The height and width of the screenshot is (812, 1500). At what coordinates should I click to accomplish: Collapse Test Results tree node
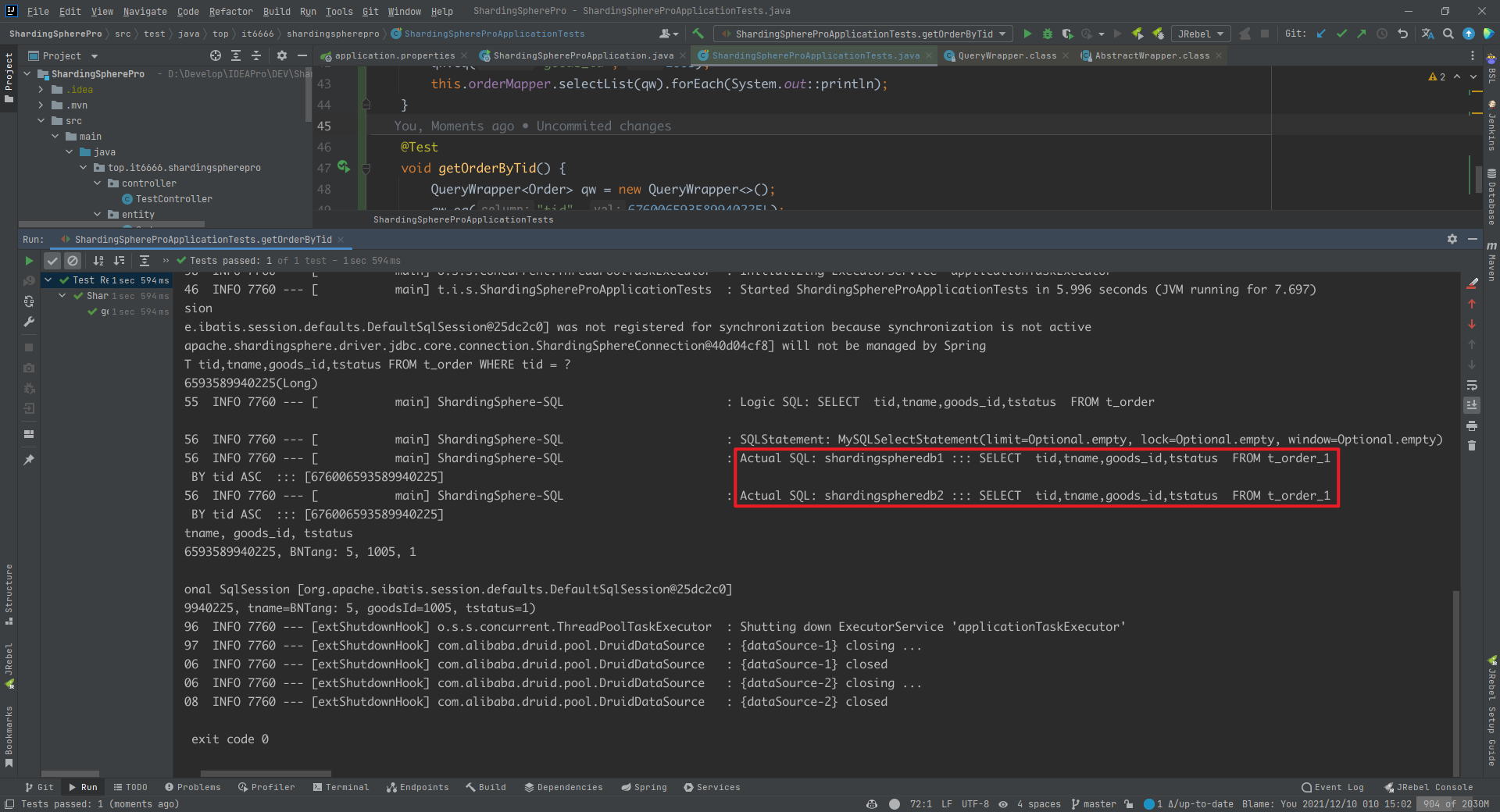(x=48, y=280)
